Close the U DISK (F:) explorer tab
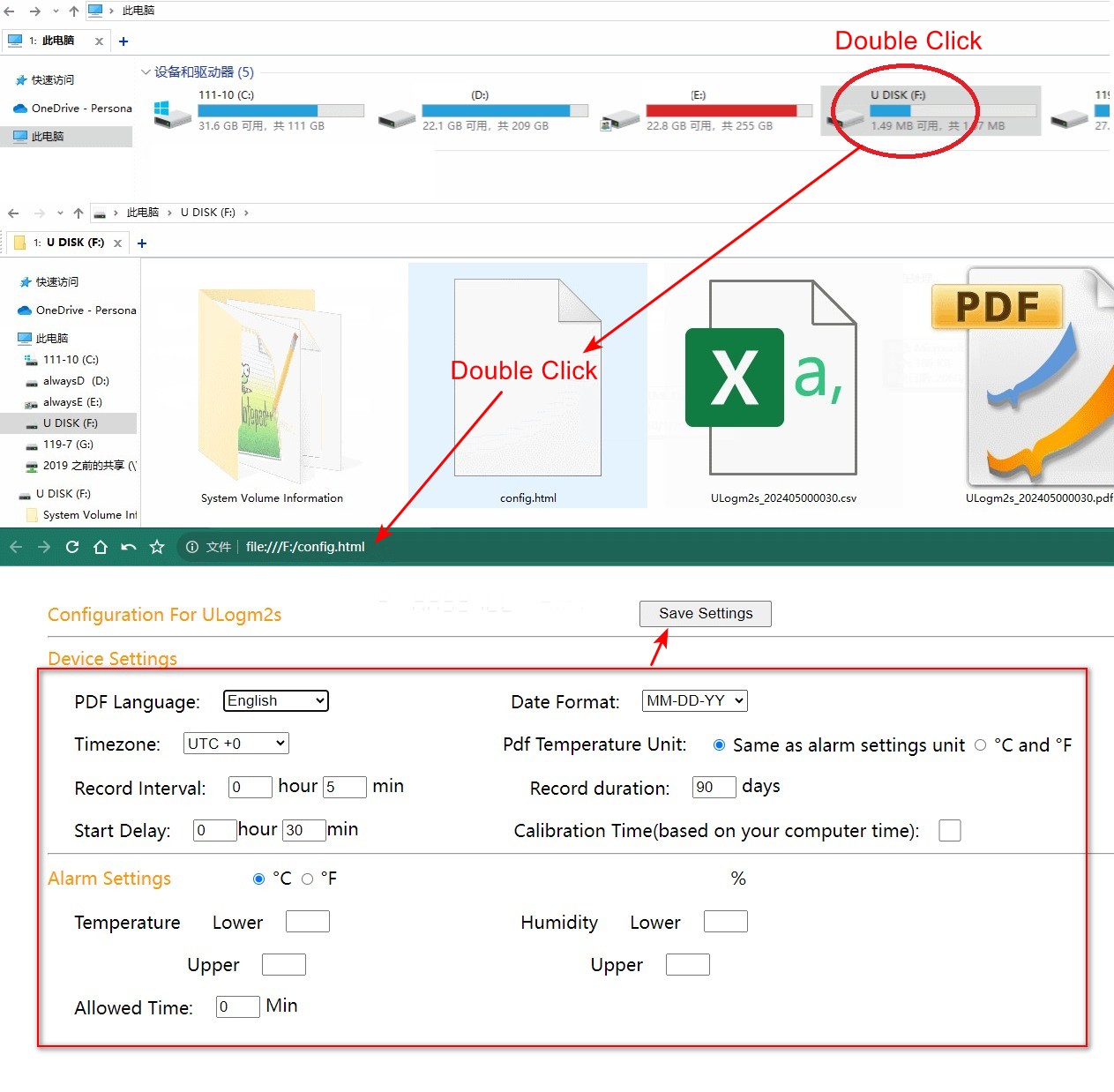 pos(117,243)
